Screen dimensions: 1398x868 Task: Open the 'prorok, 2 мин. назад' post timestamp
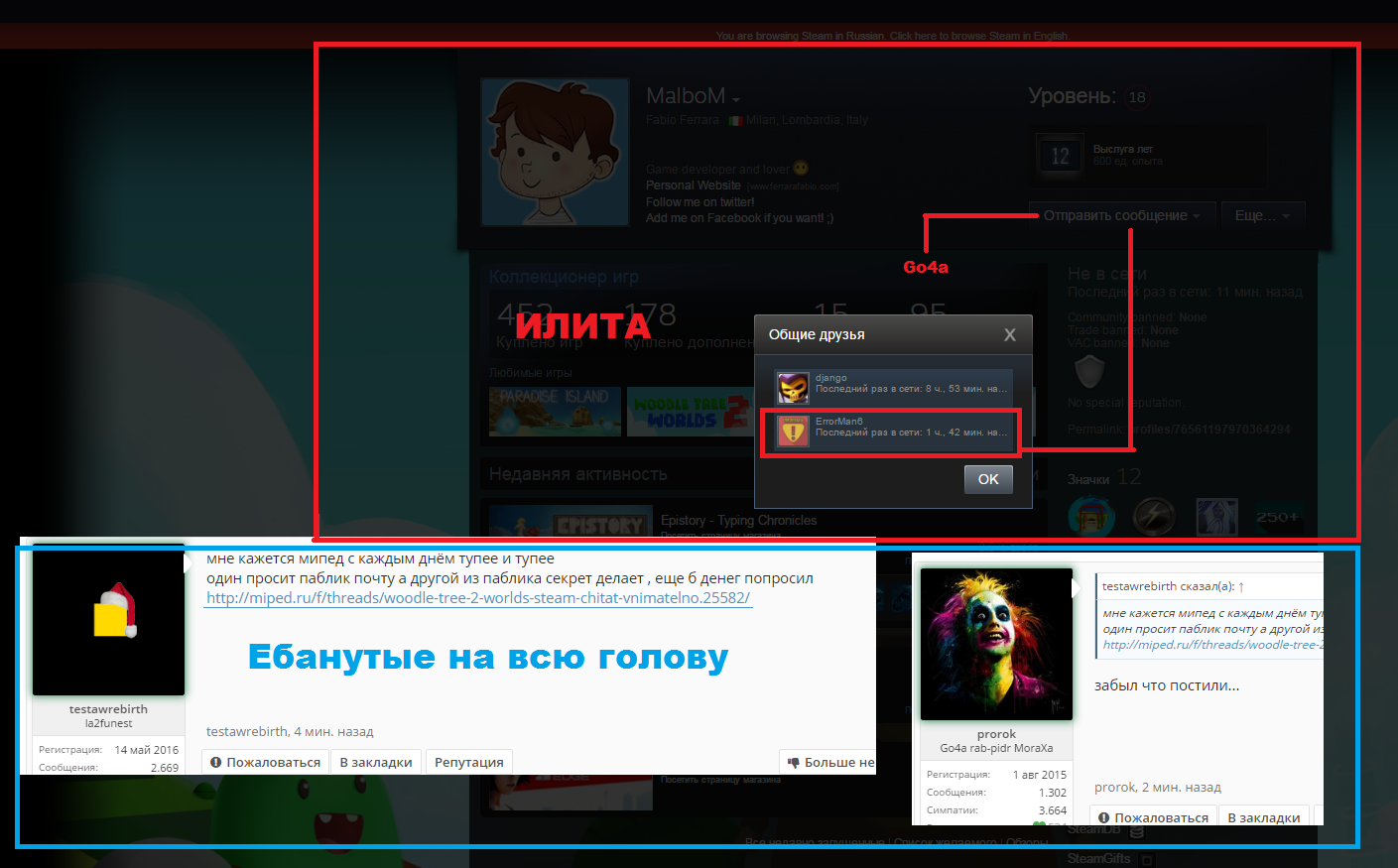tap(1158, 787)
